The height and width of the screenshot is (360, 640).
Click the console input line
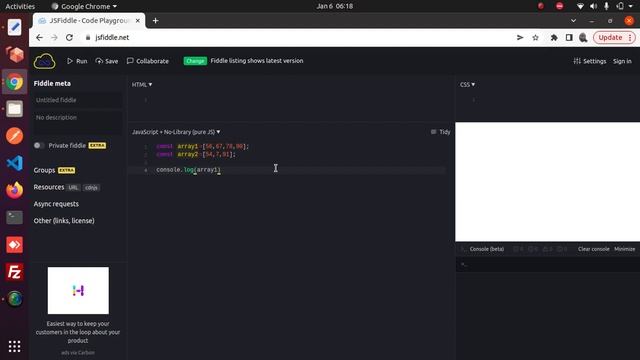(x=548, y=264)
